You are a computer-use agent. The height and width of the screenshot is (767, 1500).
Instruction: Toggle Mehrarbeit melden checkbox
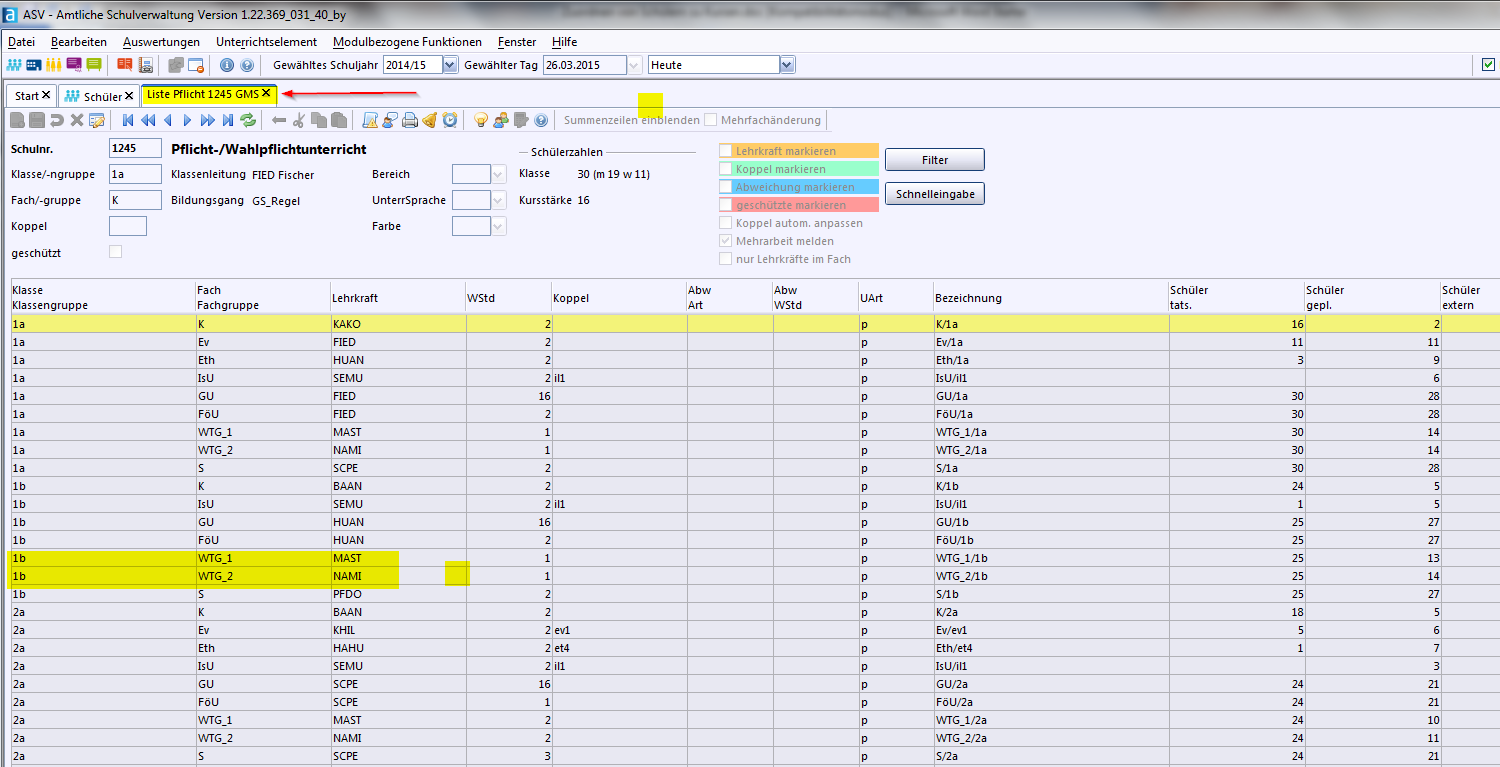725,241
